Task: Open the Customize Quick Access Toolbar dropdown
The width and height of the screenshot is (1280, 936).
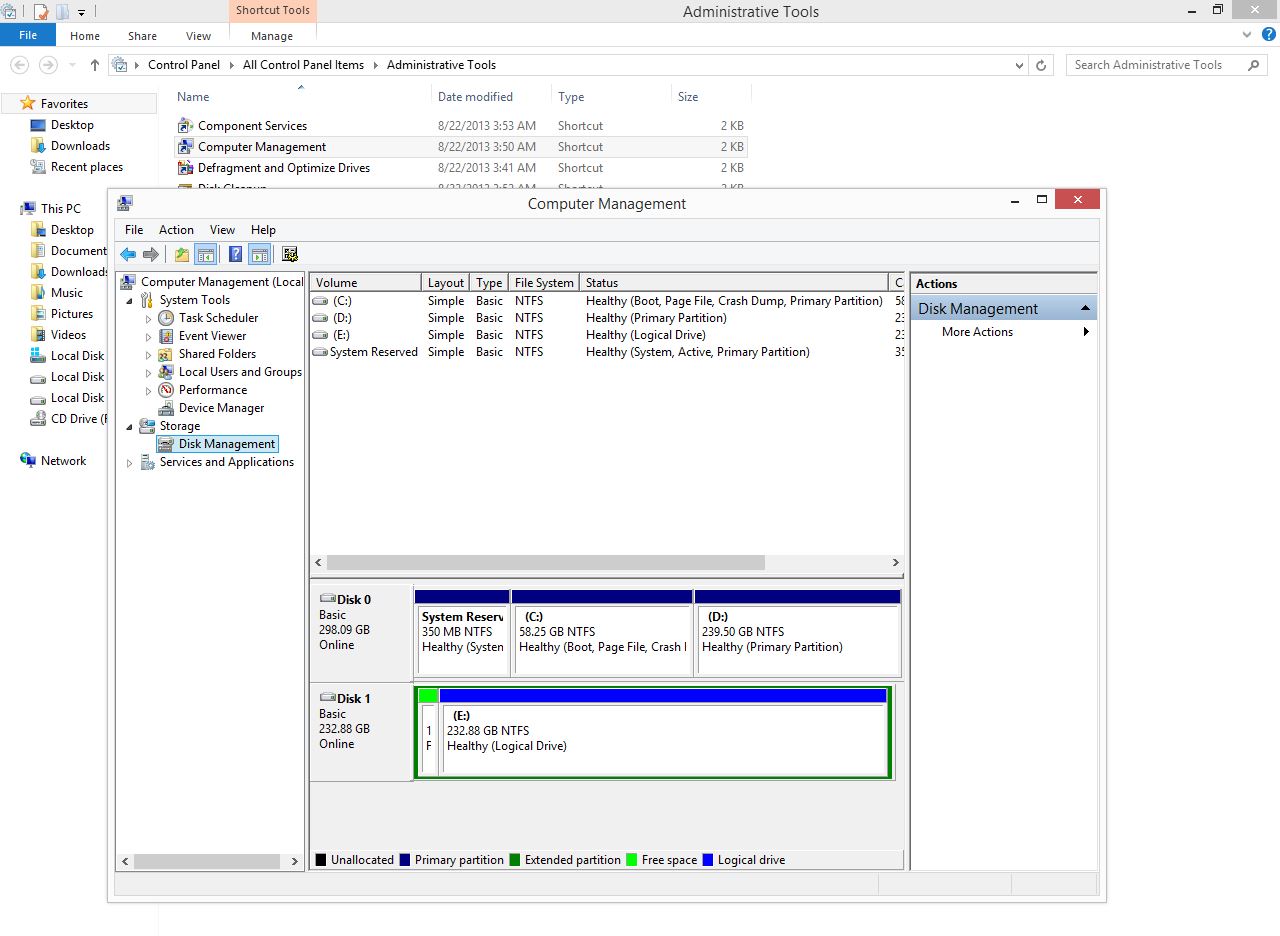Action: pyautogui.click(x=81, y=12)
